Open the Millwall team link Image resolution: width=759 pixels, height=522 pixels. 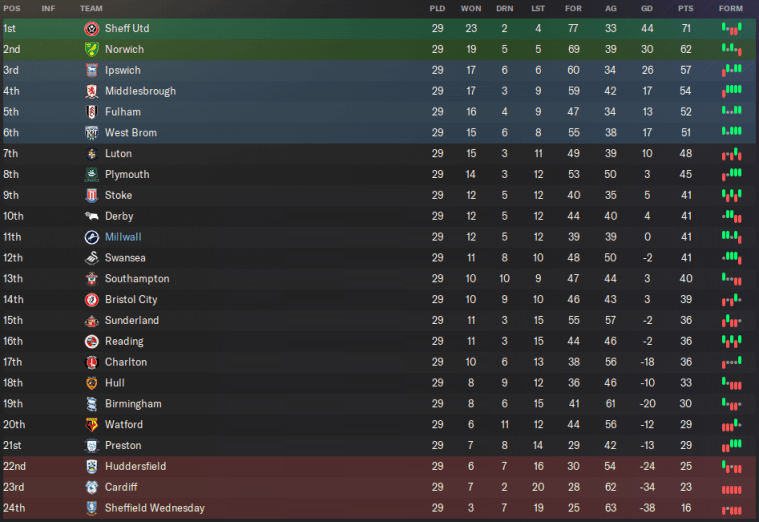pos(123,237)
